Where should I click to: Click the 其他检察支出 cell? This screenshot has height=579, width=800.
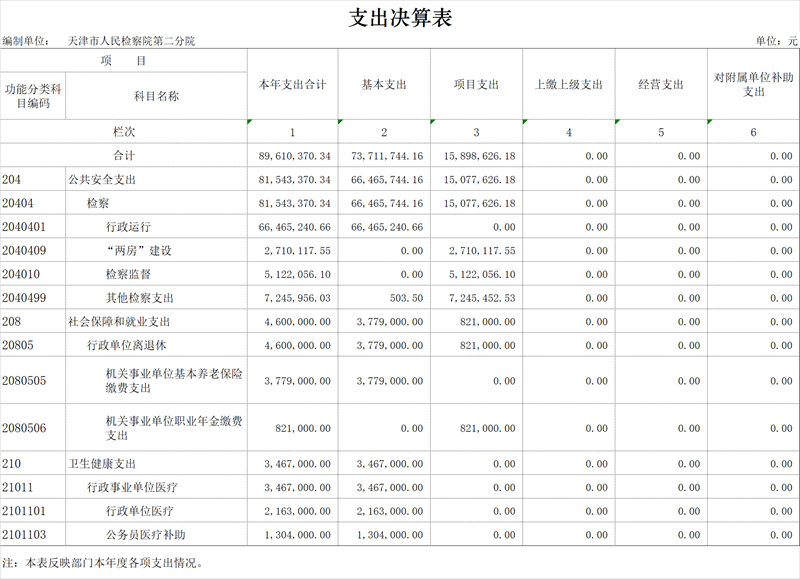[x=157, y=298]
